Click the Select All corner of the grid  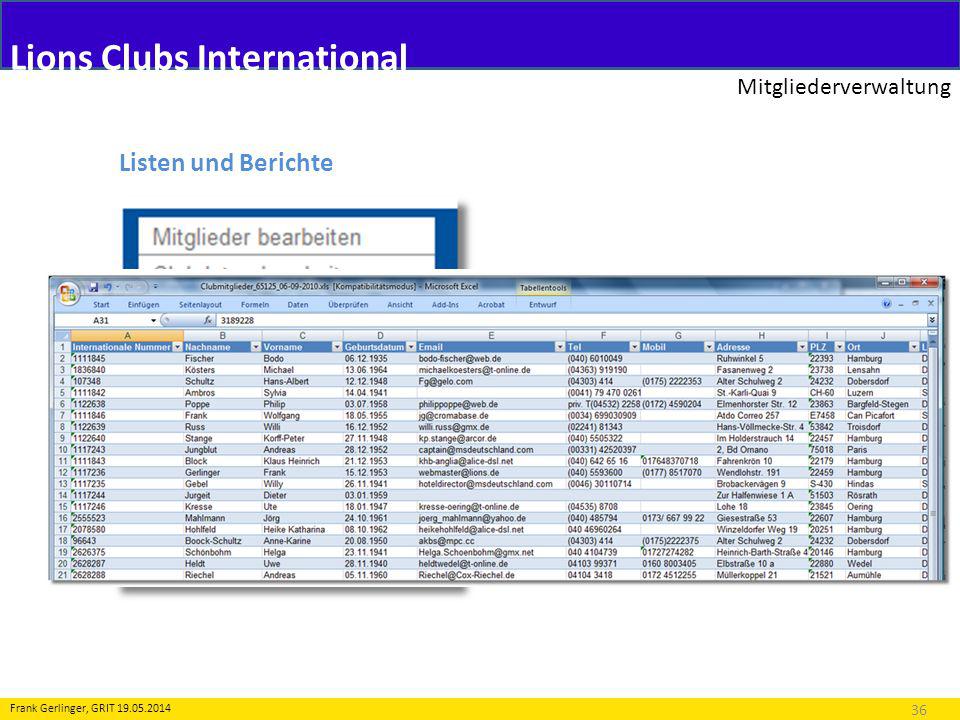pos(62,336)
